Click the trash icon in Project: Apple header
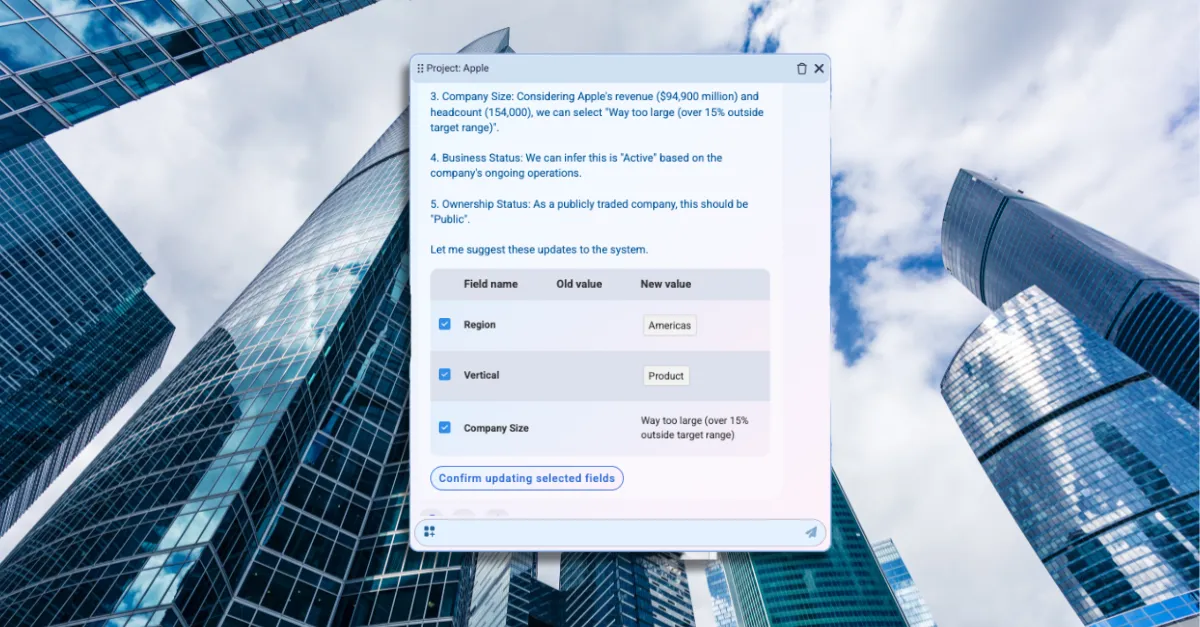1200x627 pixels. 801,69
